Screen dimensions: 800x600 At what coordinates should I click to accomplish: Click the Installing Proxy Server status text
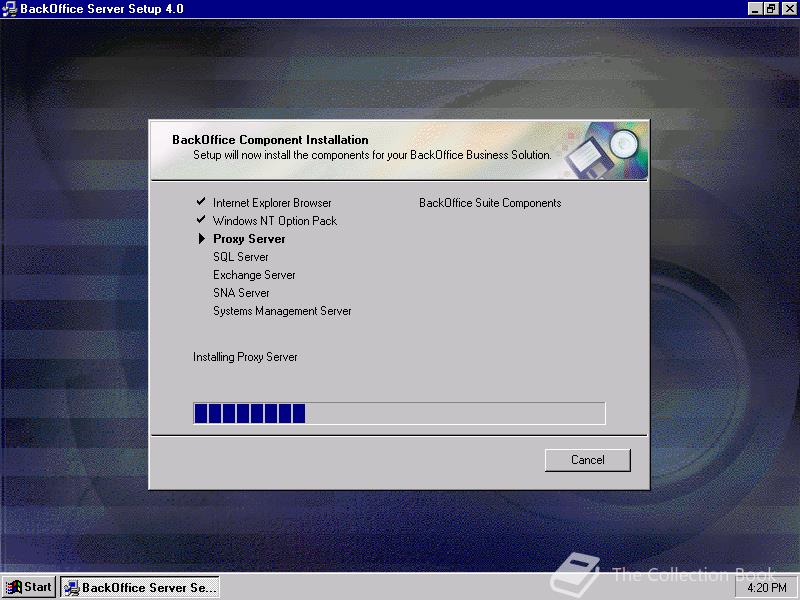point(245,357)
